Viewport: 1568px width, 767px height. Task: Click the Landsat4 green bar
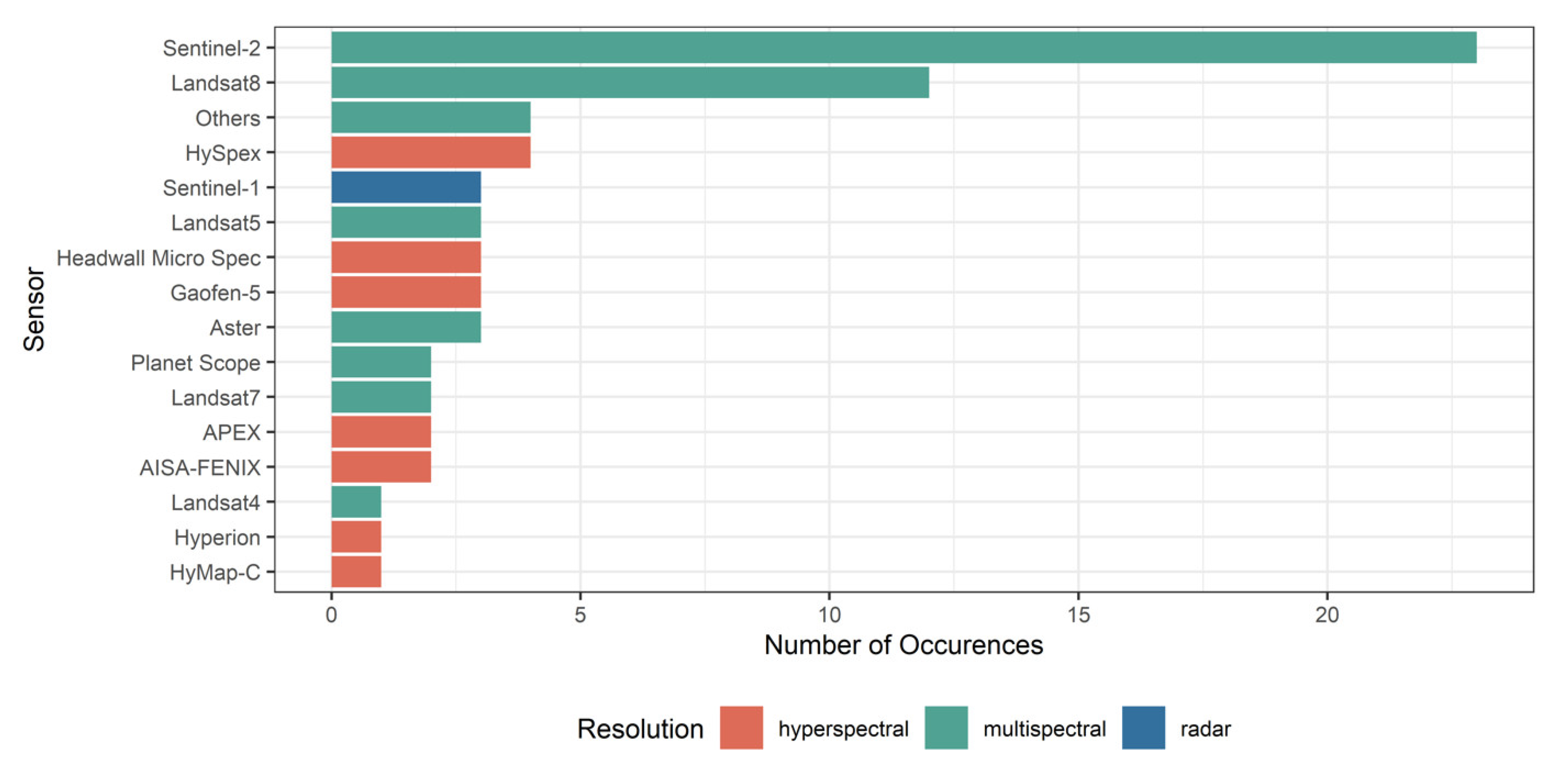pyautogui.click(x=356, y=502)
